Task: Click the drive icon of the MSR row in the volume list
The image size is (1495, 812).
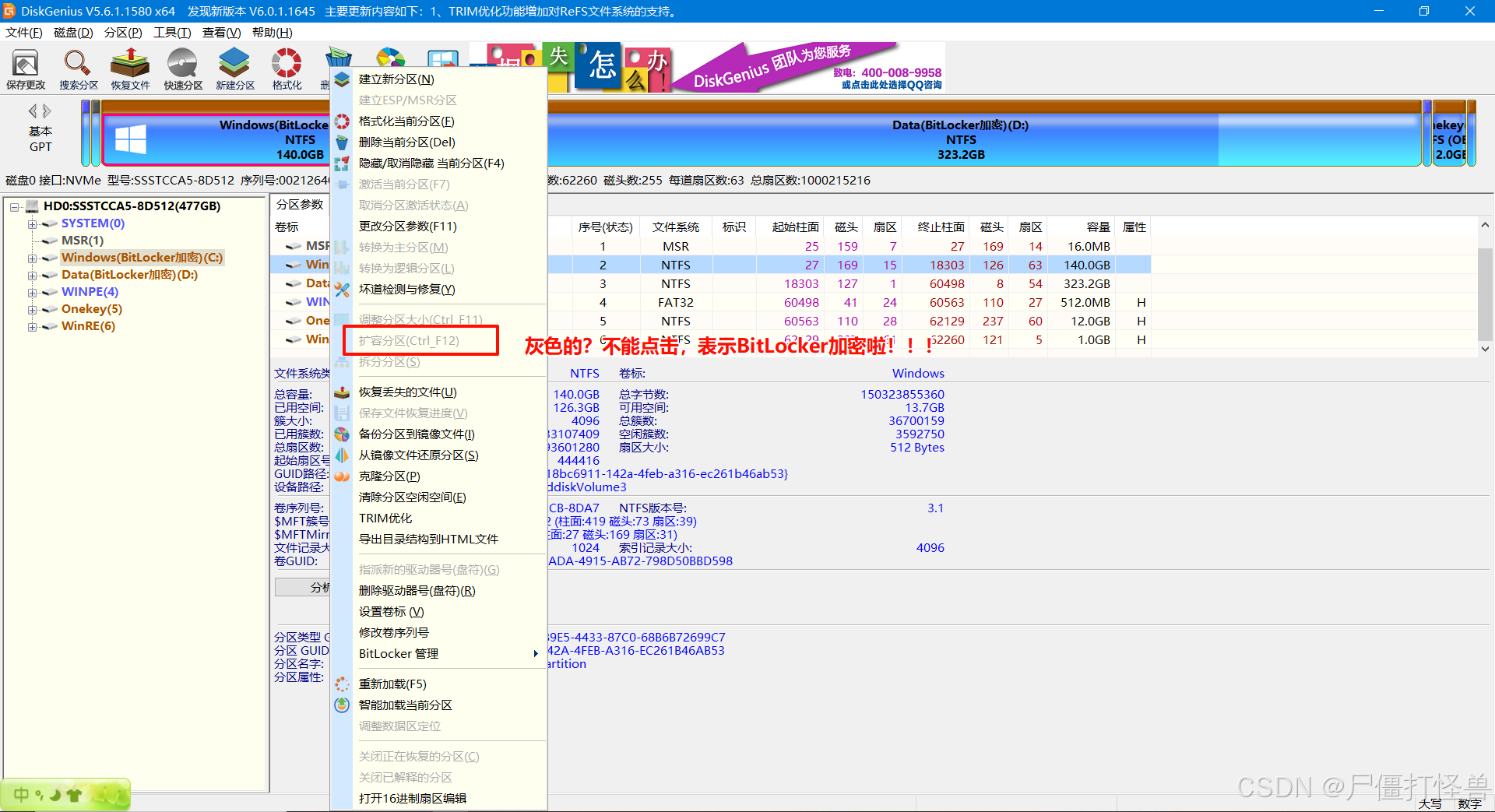Action: tap(293, 246)
